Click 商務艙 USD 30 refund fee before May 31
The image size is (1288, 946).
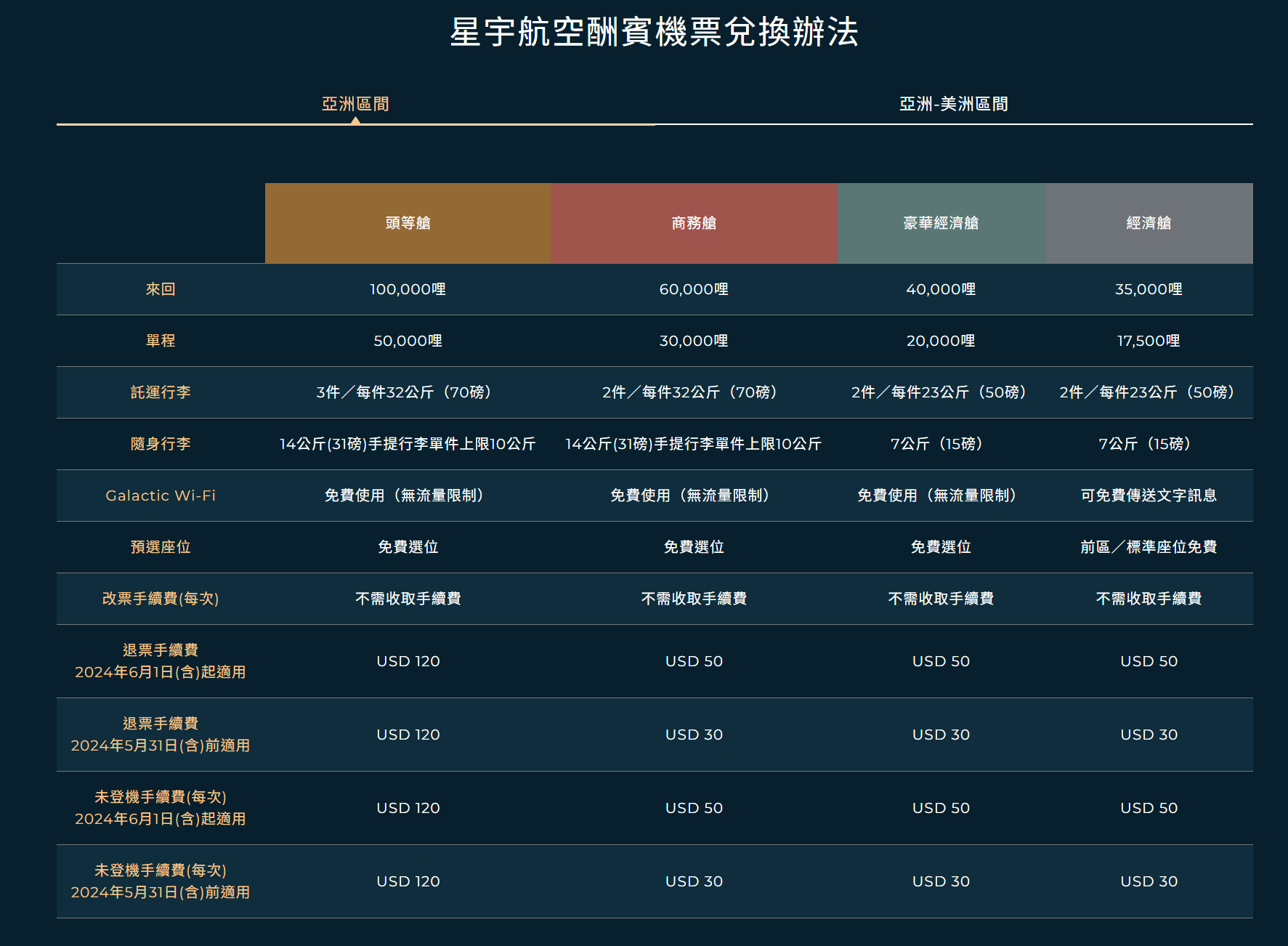(694, 735)
